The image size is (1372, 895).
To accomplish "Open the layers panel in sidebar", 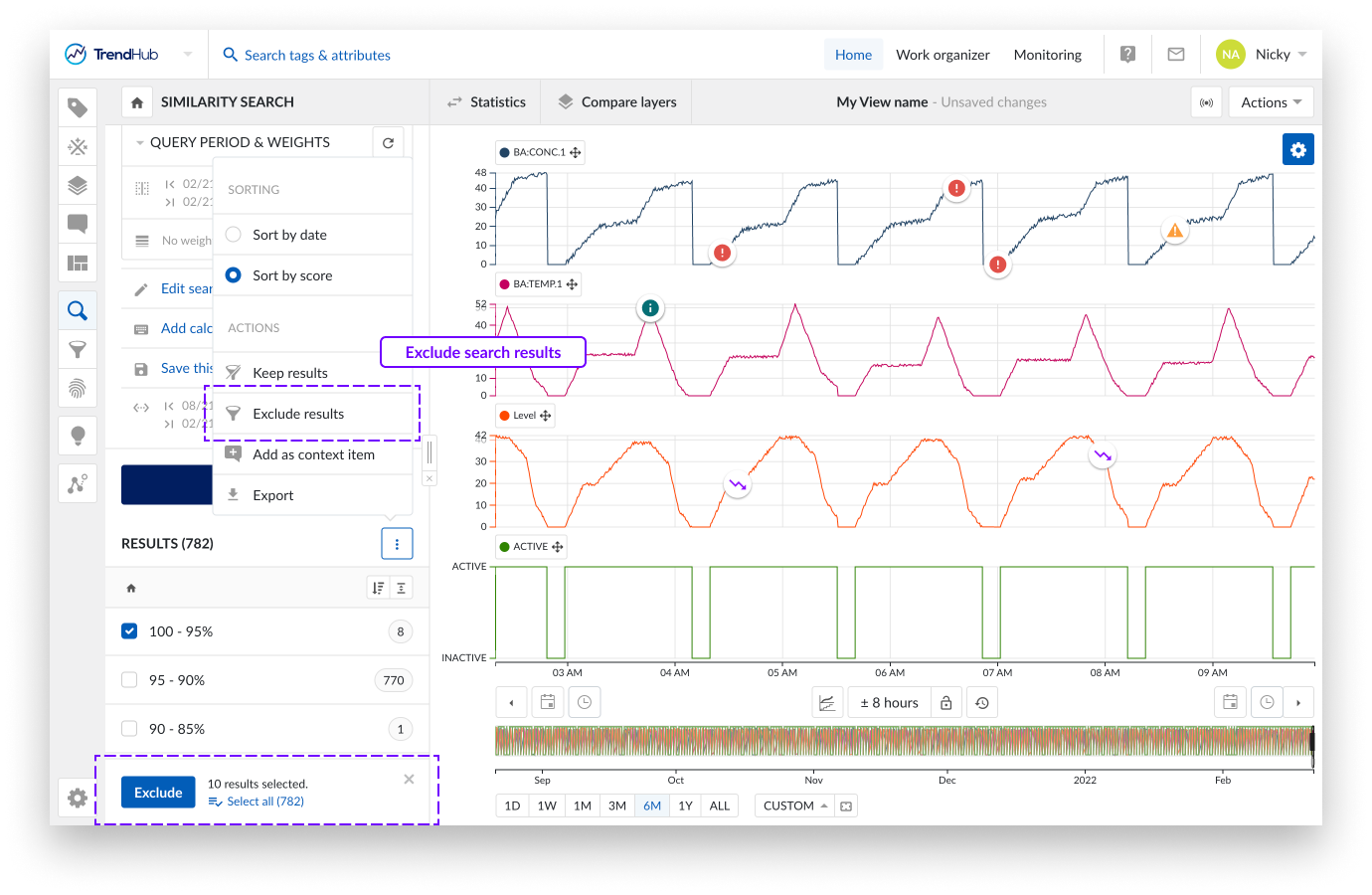I will pos(78,185).
